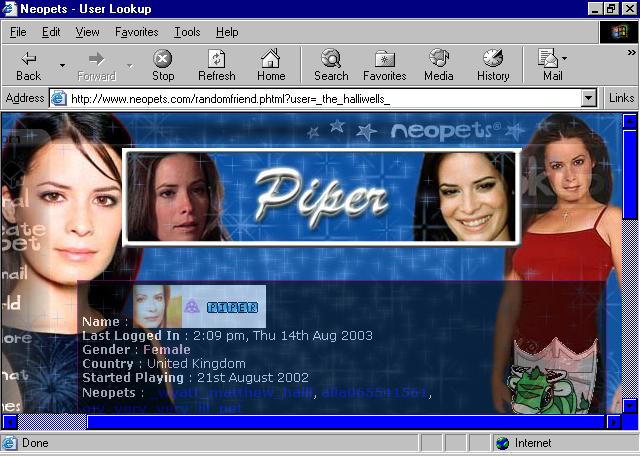Open the Media panel
640x456 pixels.
[x=438, y=65]
